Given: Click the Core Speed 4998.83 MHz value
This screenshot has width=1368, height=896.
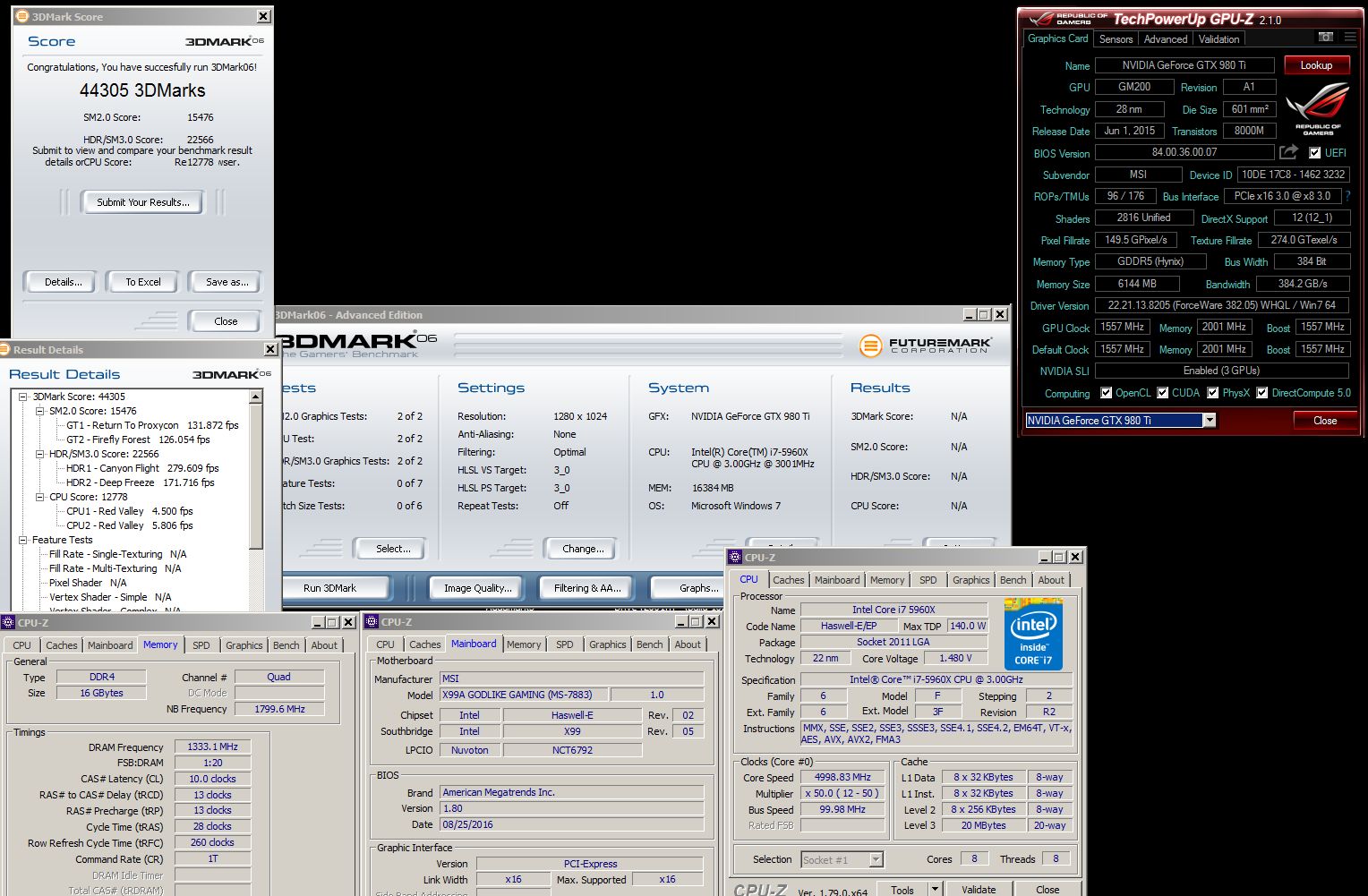Looking at the screenshot, I should [842, 777].
